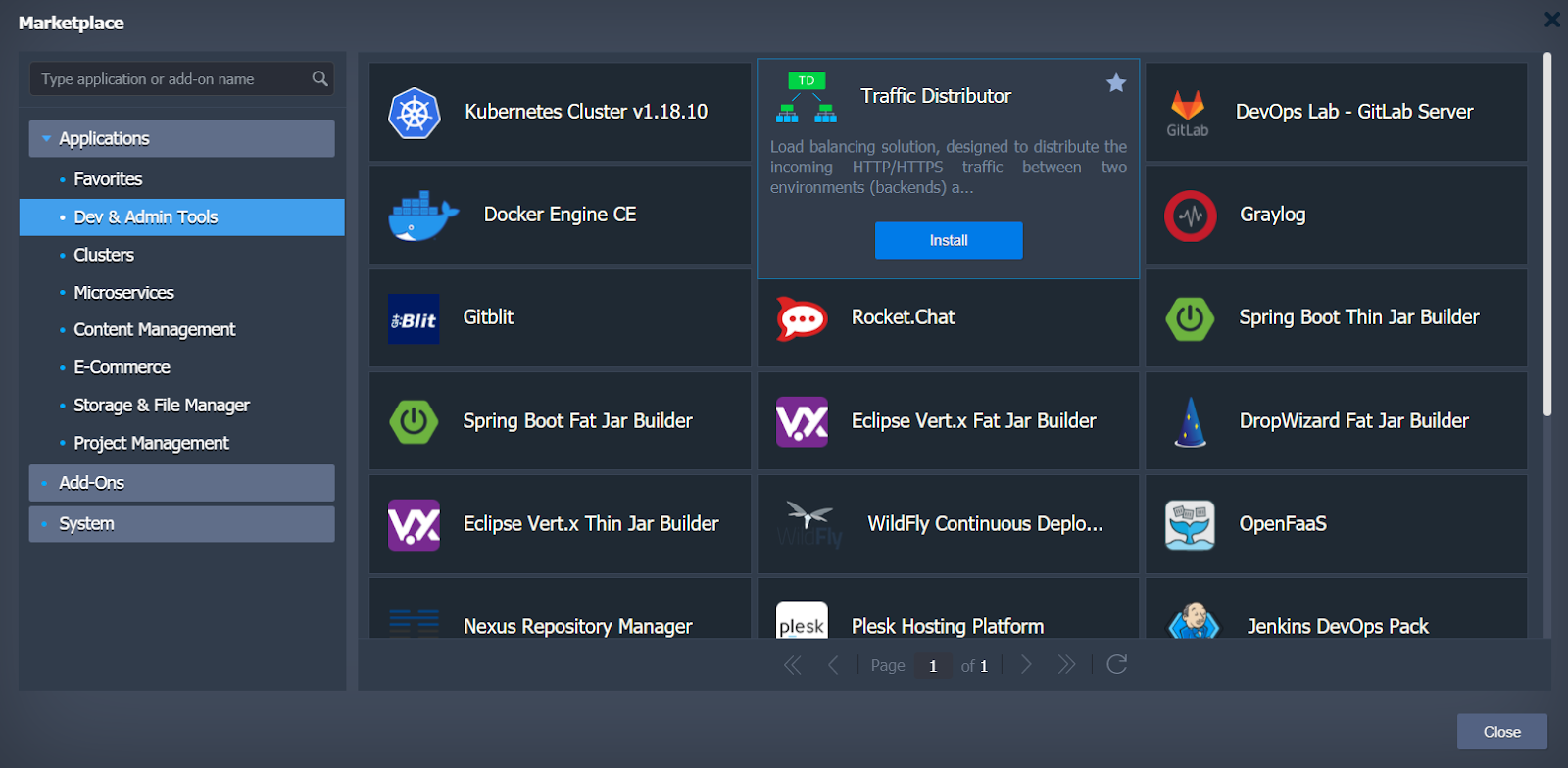The width and height of the screenshot is (1568, 768).
Task: Click the Spring Boot Thin Jar Builder icon
Action: pyautogui.click(x=1190, y=318)
